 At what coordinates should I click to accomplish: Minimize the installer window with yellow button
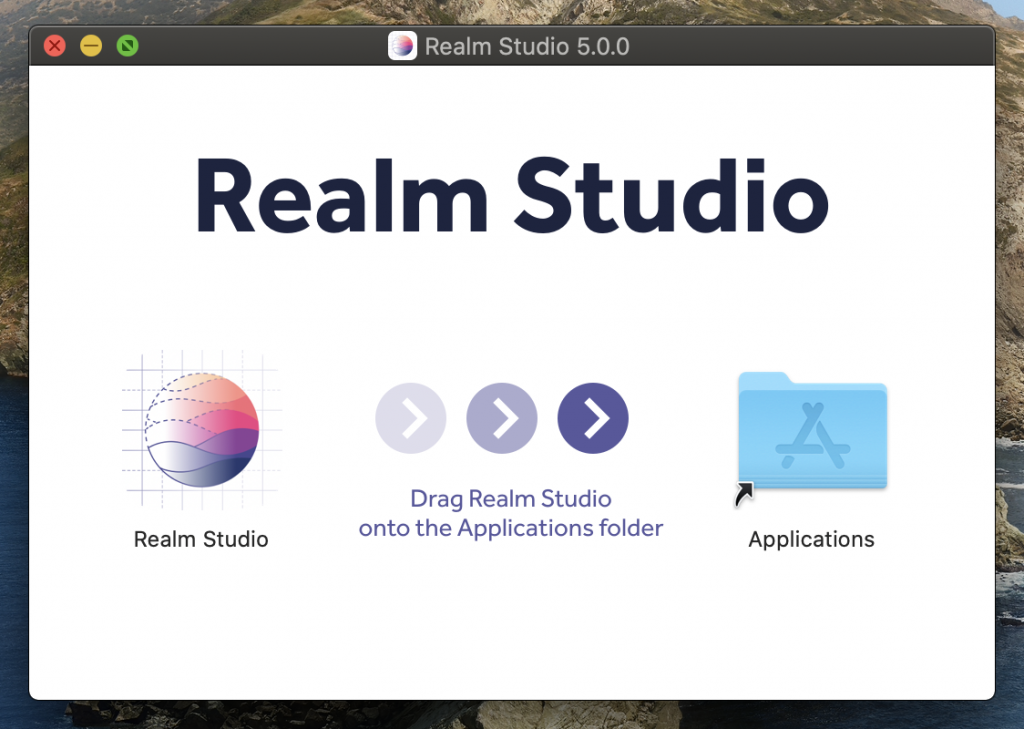pos(91,46)
